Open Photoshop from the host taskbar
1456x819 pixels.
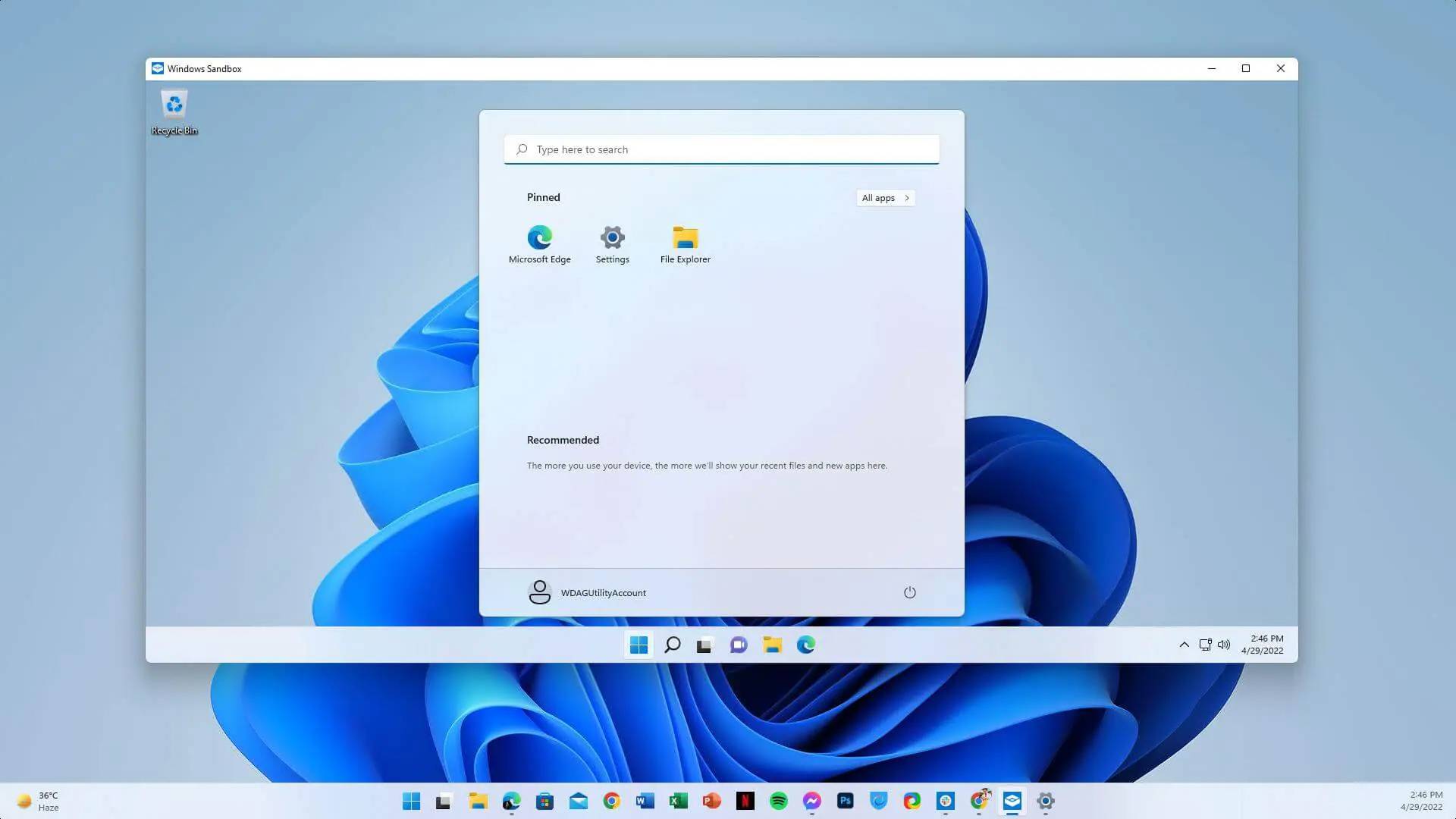click(x=845, y=801)
